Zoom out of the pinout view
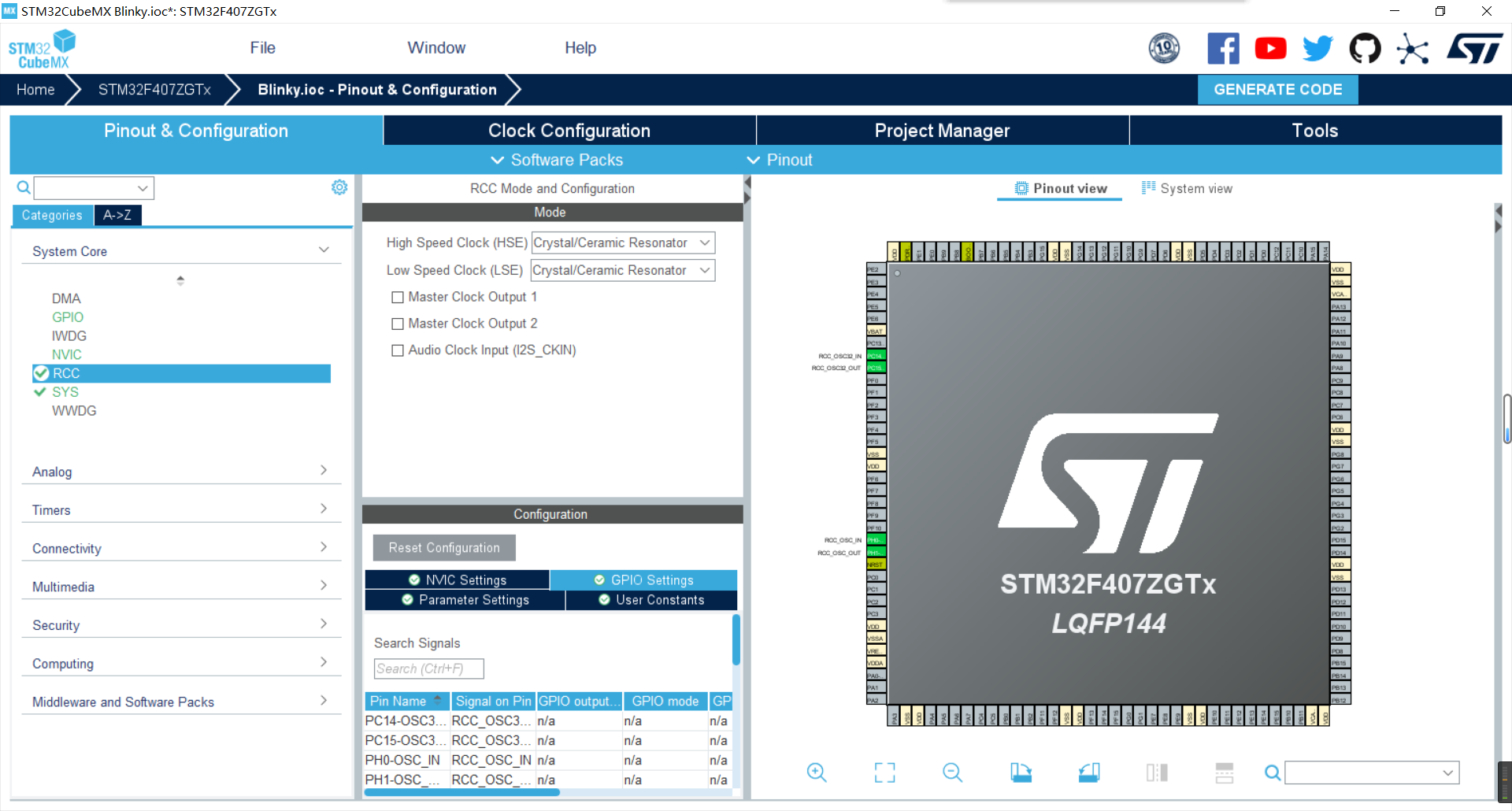Image resolution: width=1512 pixels, height=811 pixels. point(952,772)
